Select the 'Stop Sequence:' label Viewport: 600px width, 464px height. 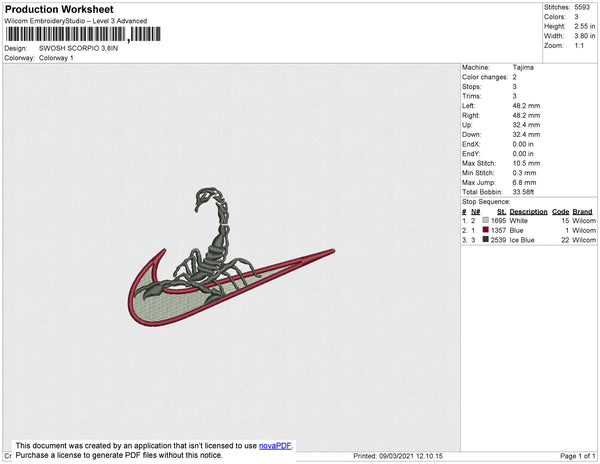[486, 202]
